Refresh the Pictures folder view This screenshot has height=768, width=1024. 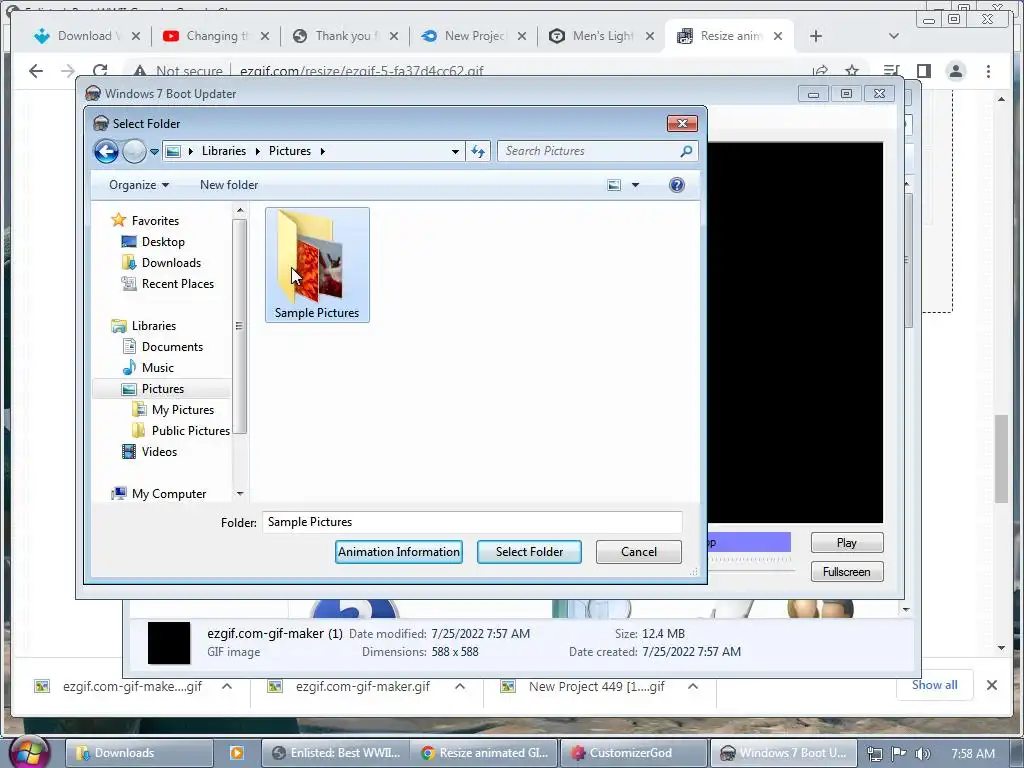coord(479,152)
